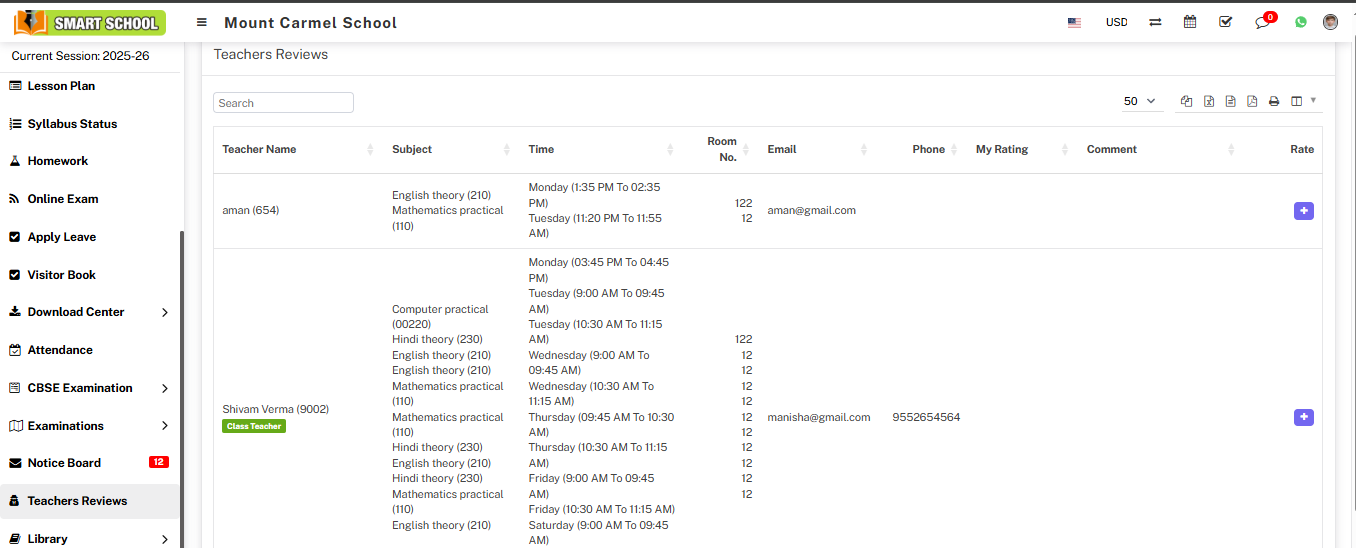1356x548 pixels.
Task: Export table as PDF
Action: pyautogui.click(x=1252, y=101)
